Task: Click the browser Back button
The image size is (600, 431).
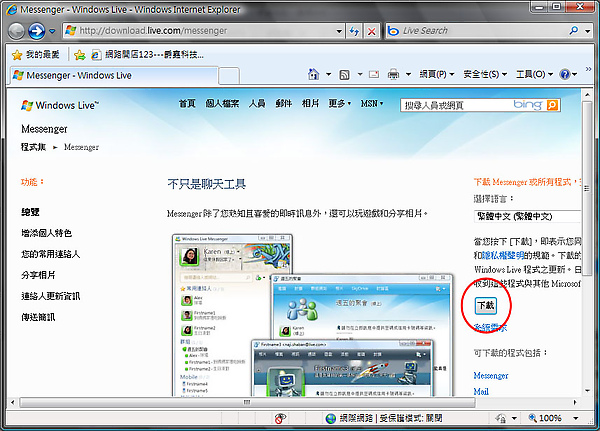Action: tap(16, 31)
